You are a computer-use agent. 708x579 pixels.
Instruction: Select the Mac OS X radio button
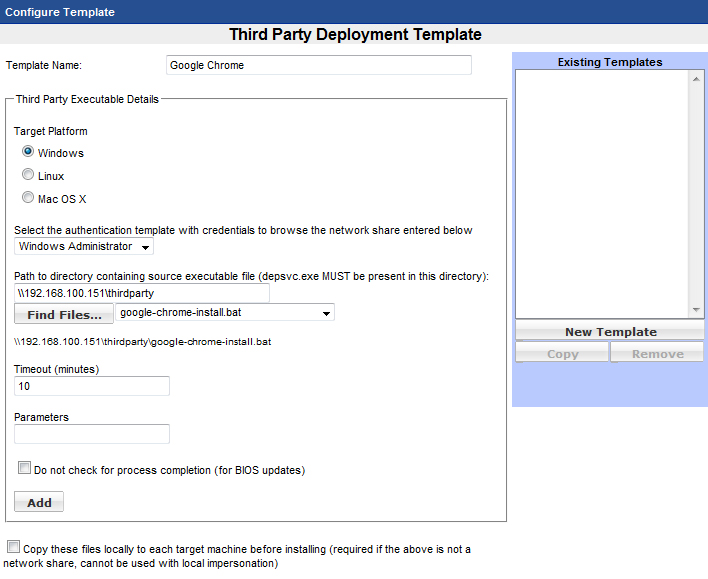point(28,198)
